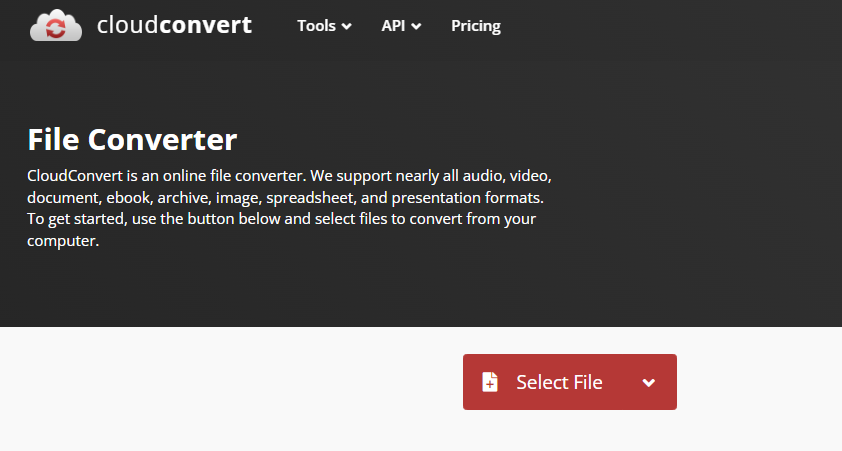Expand API navigation dropdown

pos(401,26)
